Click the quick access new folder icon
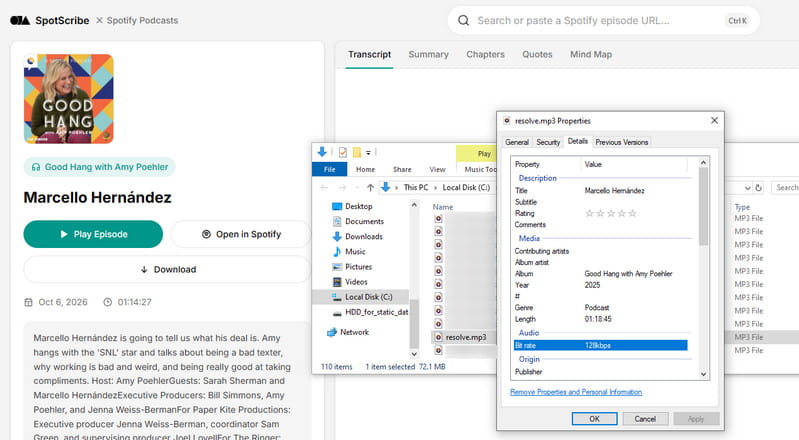The width and height of the screenshot is (799, 440). tap(357, 152)
